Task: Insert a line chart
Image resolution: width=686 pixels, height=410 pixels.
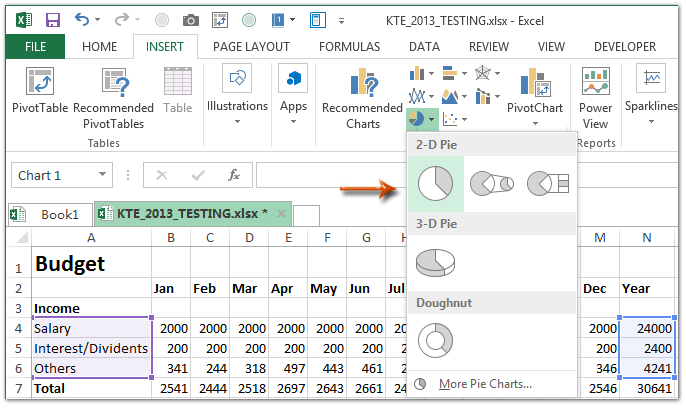Action: tap(417, 96)
